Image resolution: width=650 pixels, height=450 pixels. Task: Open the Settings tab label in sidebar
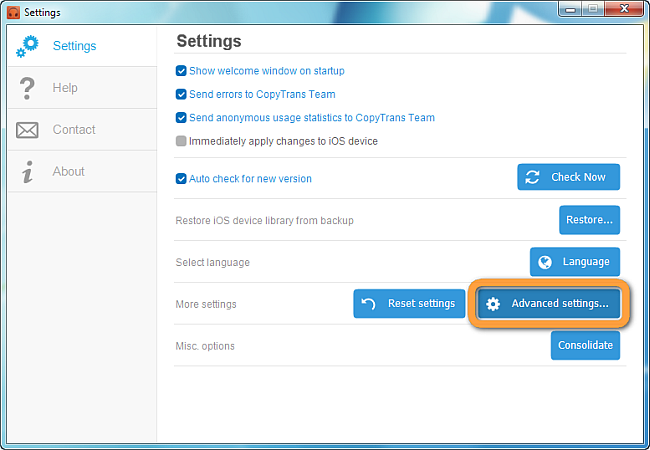point(75,46)
